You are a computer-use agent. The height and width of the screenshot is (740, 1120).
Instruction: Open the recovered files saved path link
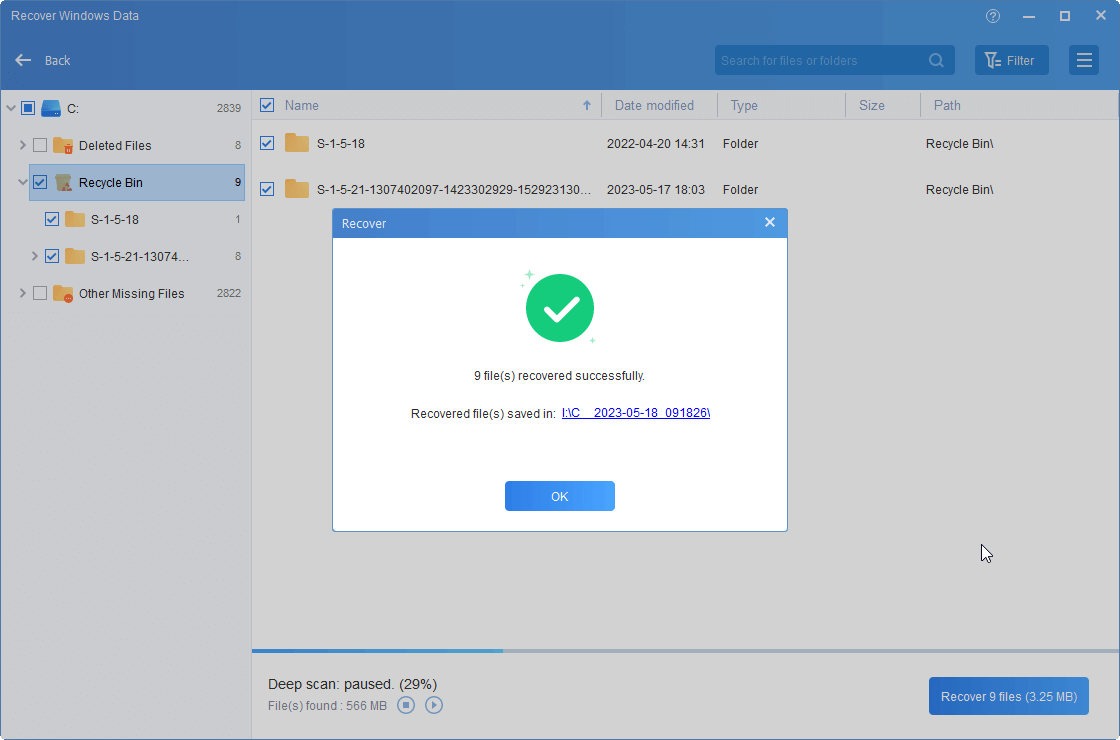[636, 413]
